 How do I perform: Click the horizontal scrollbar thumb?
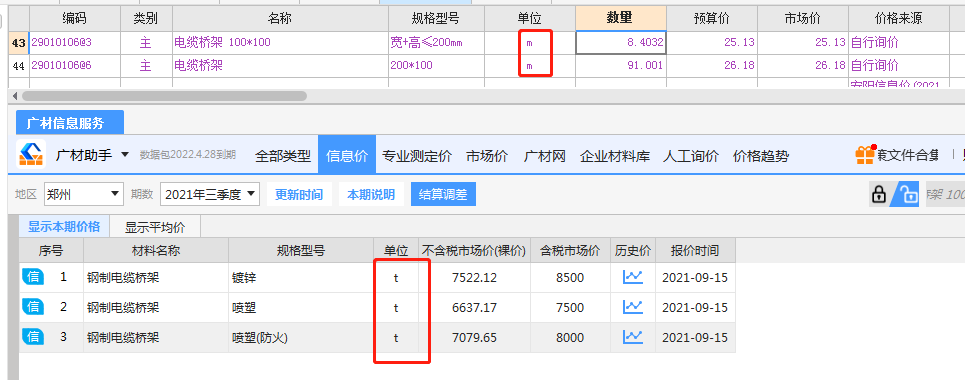pos(164,96)
